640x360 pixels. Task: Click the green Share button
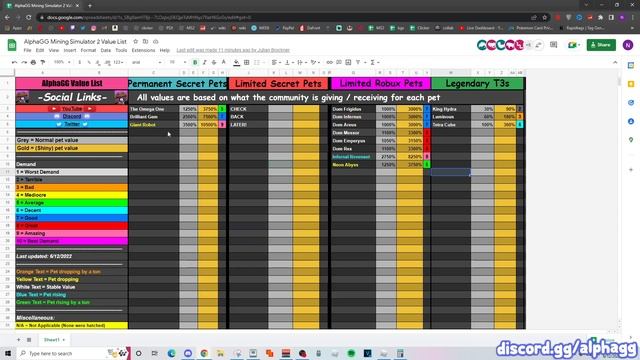[x=601, y=45]
